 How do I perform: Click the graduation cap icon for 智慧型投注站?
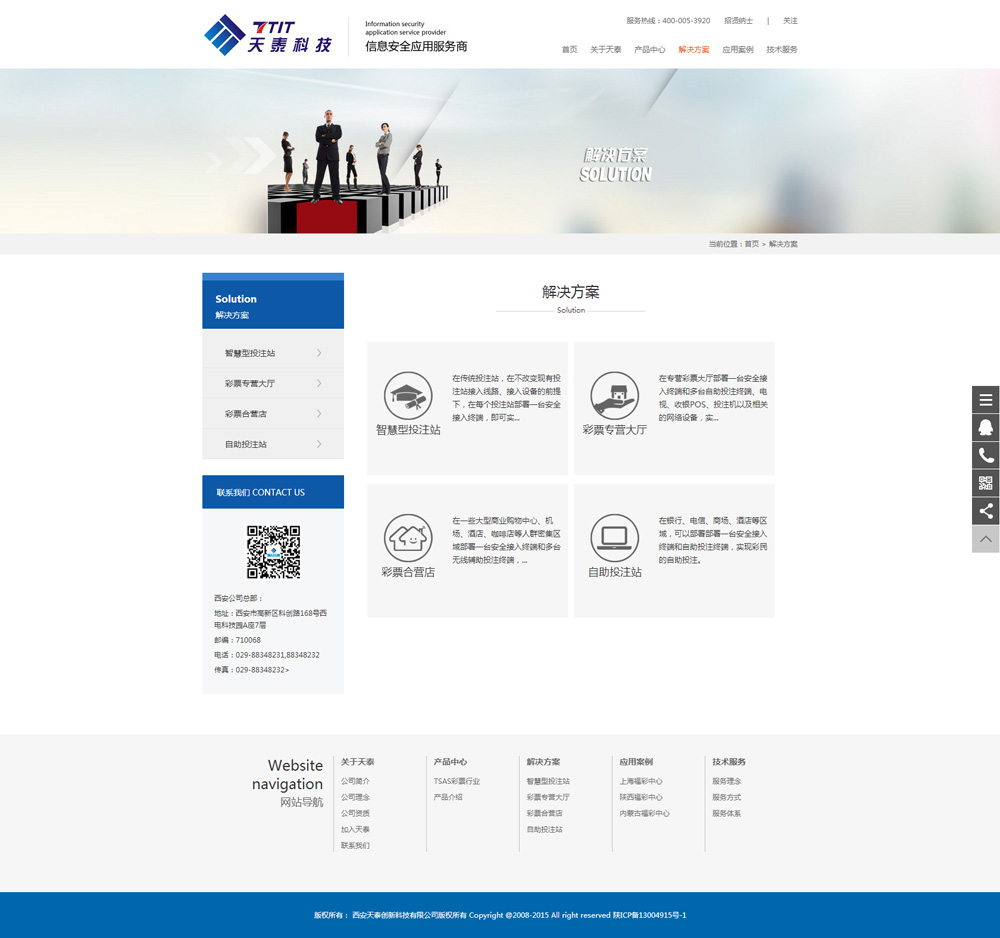[x=408, y=396]
